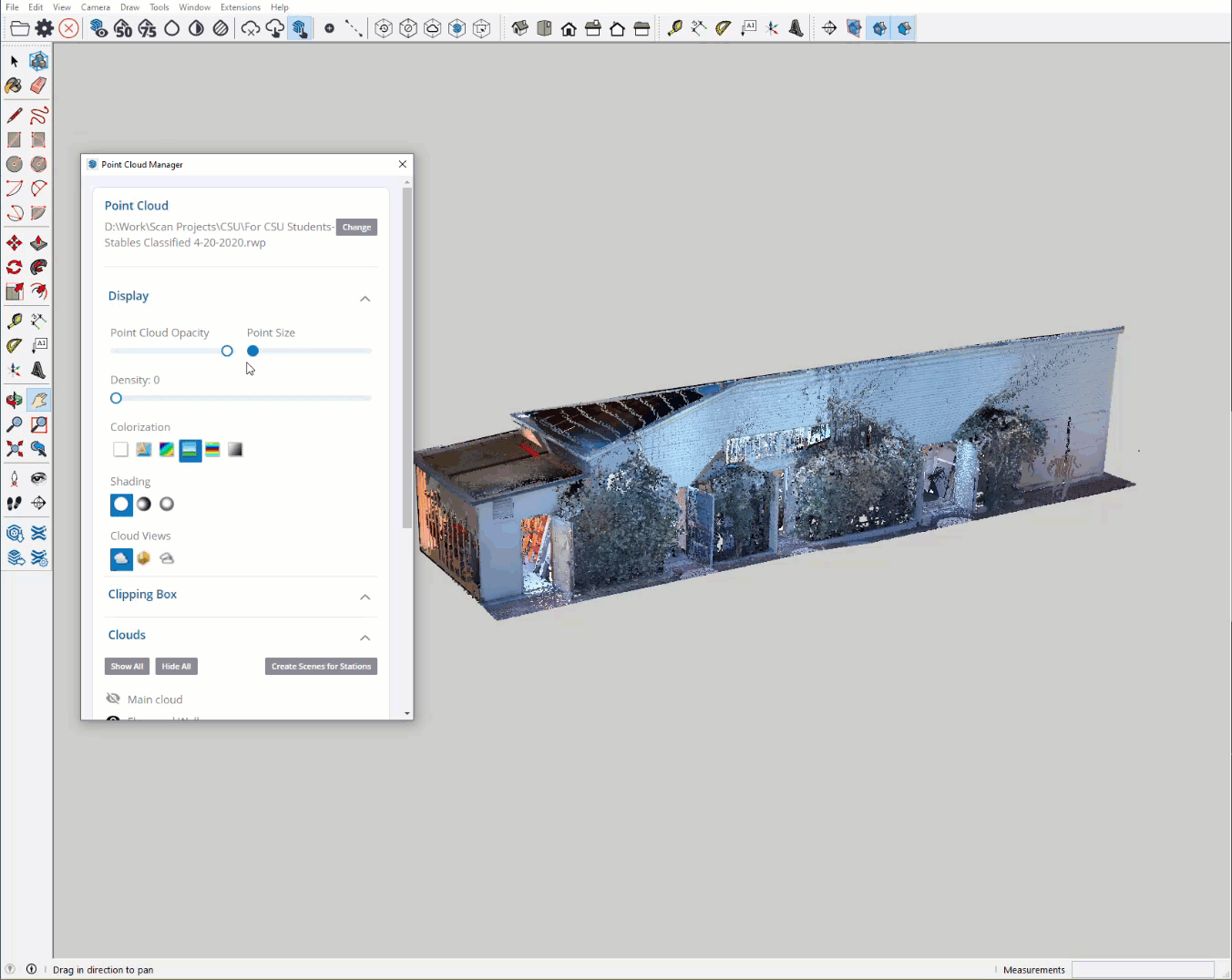Open the Camera menu

96,7
